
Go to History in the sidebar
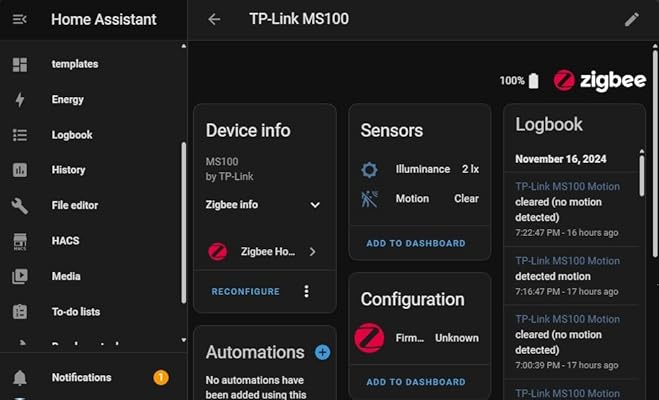tap(68, 170)
